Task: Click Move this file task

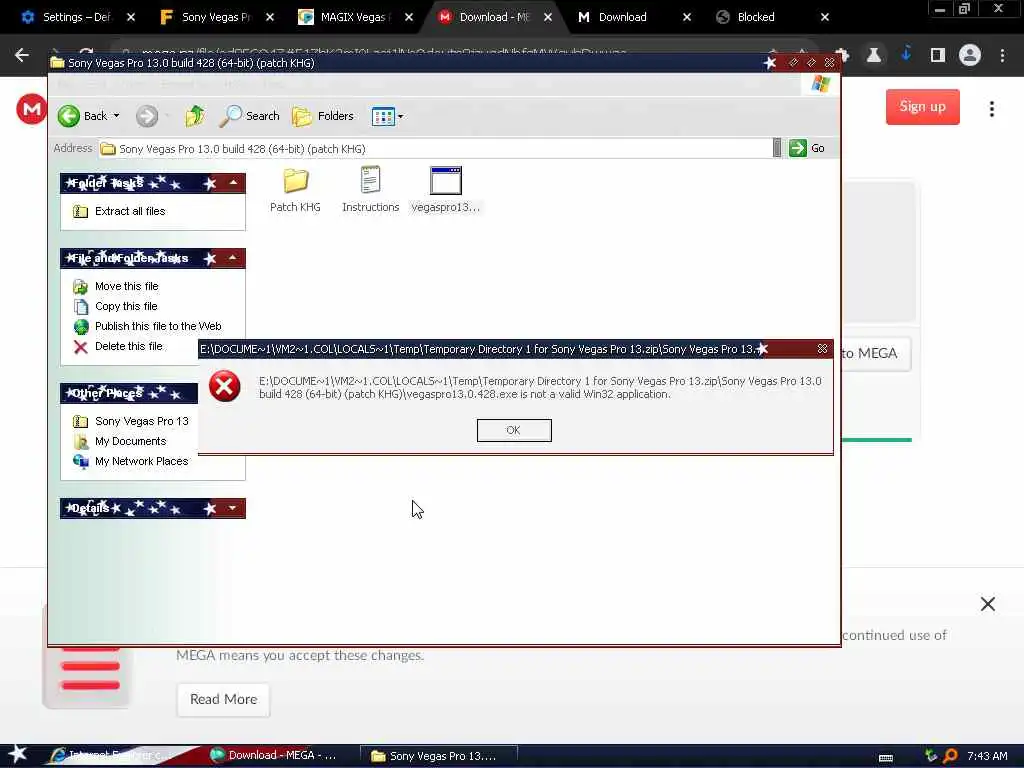Action: point(127,286)
